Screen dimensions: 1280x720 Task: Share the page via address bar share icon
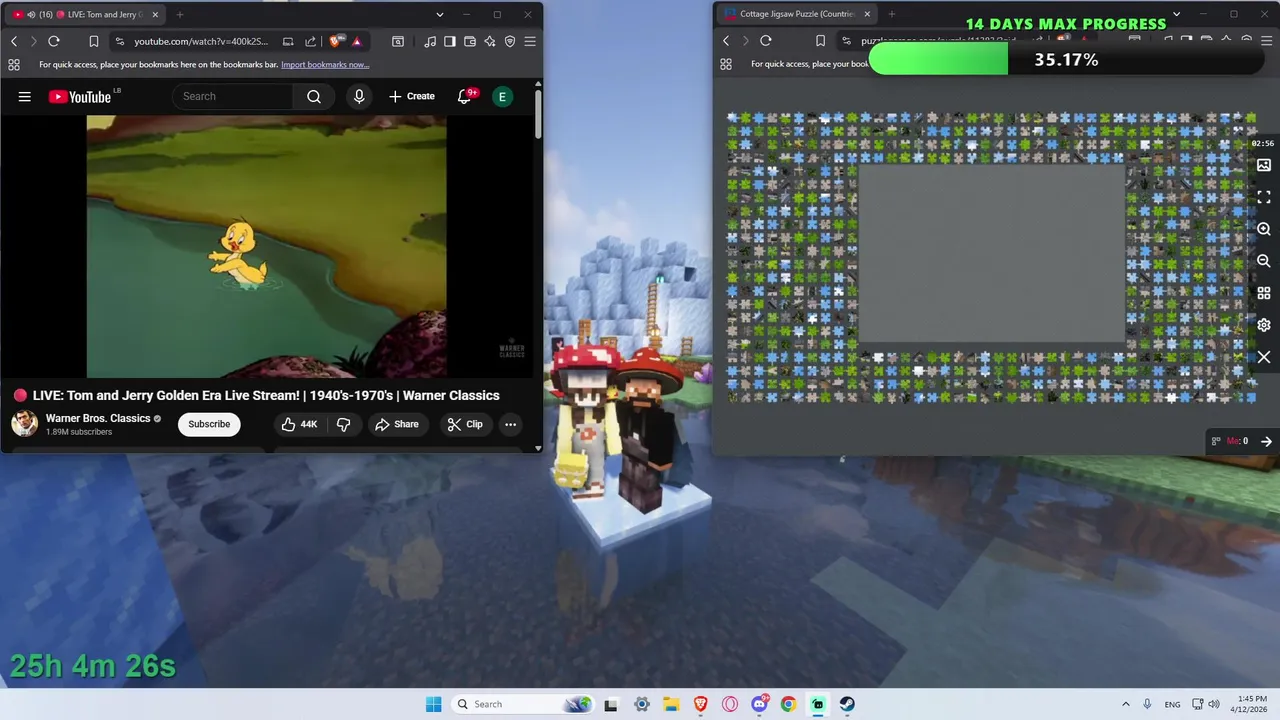click(x=310, y=41)
